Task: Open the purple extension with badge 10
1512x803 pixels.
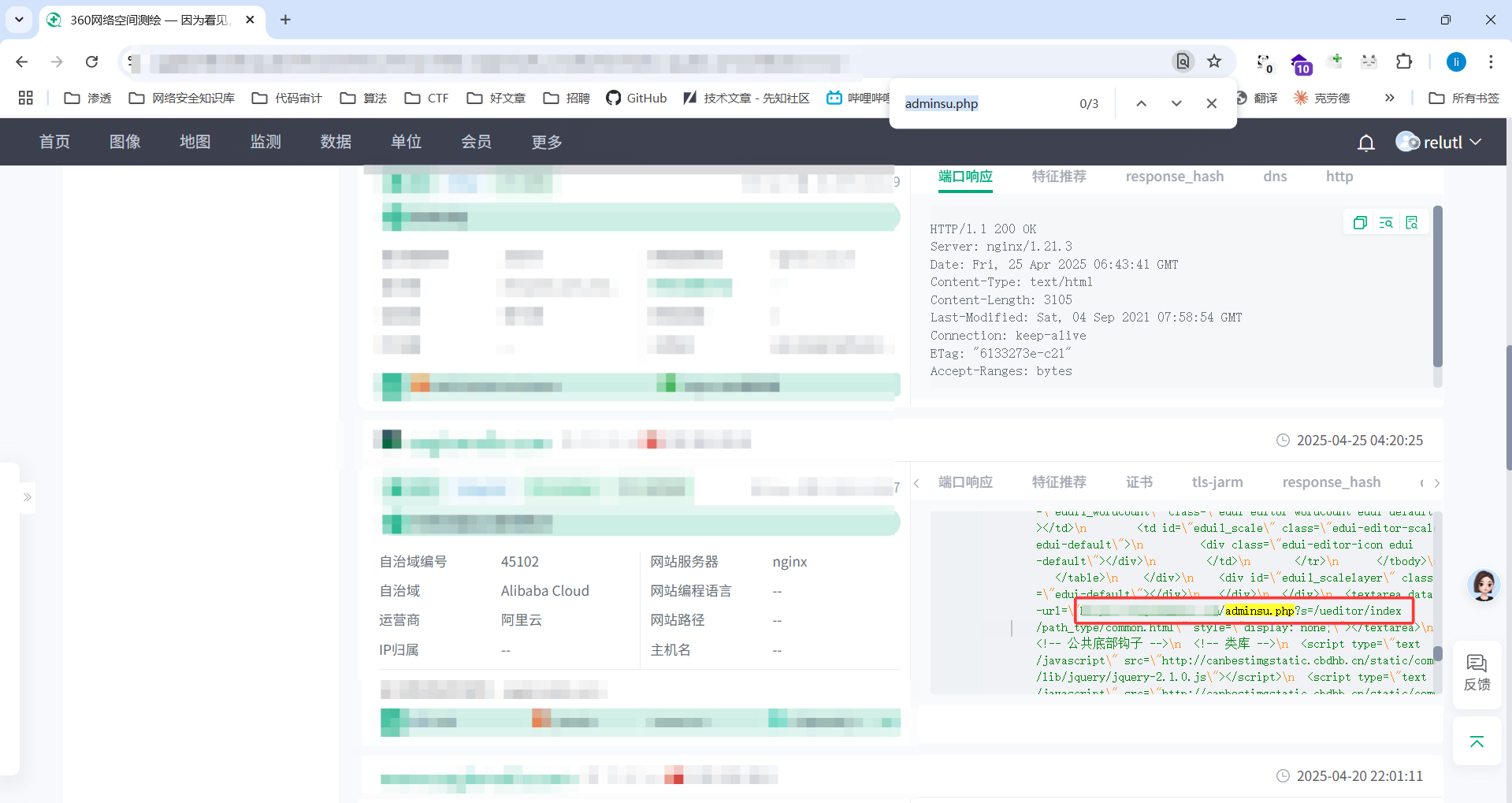Action: click(x=1300, y=63)
